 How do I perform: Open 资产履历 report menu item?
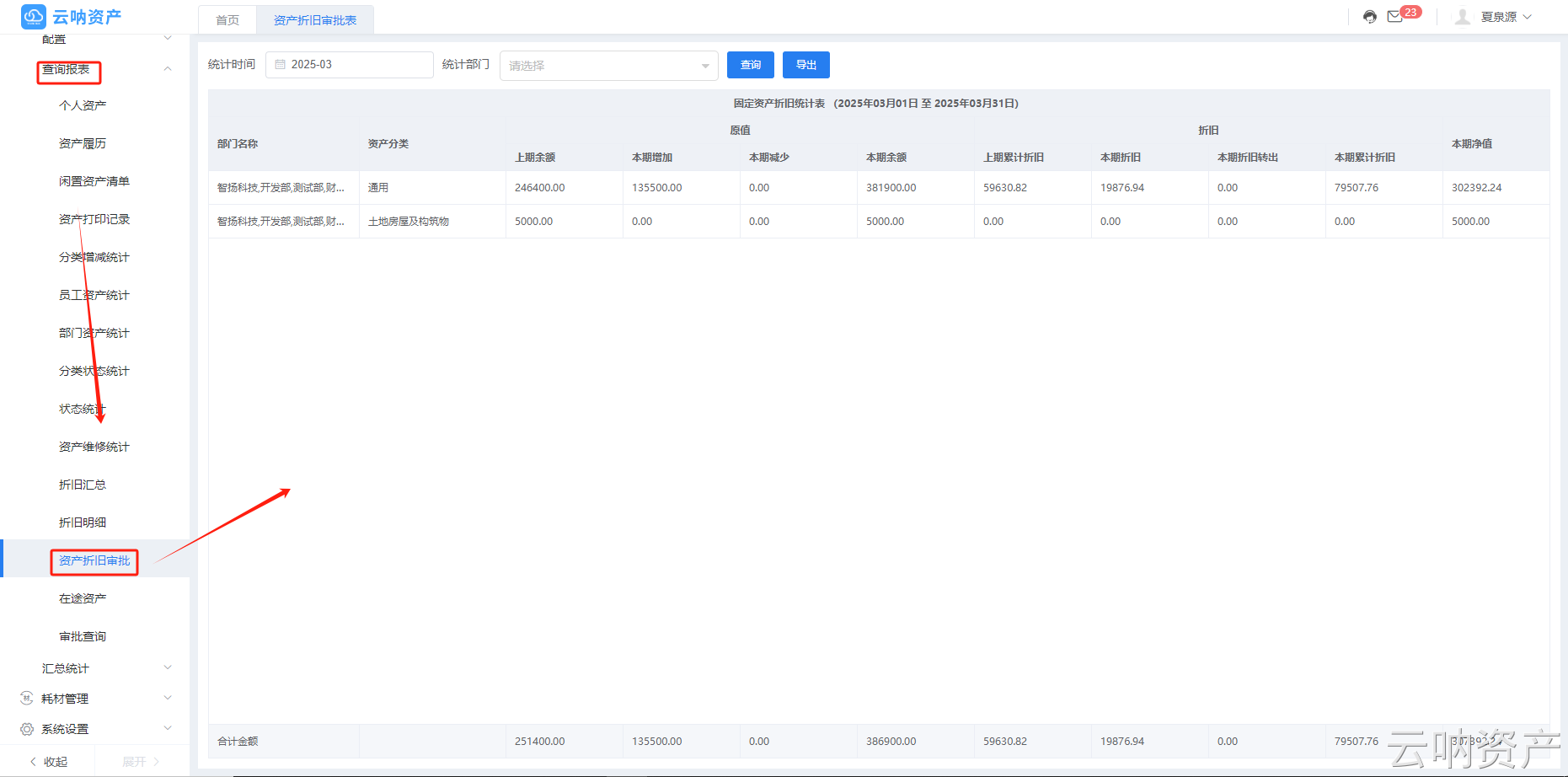(x=83, y=143)
